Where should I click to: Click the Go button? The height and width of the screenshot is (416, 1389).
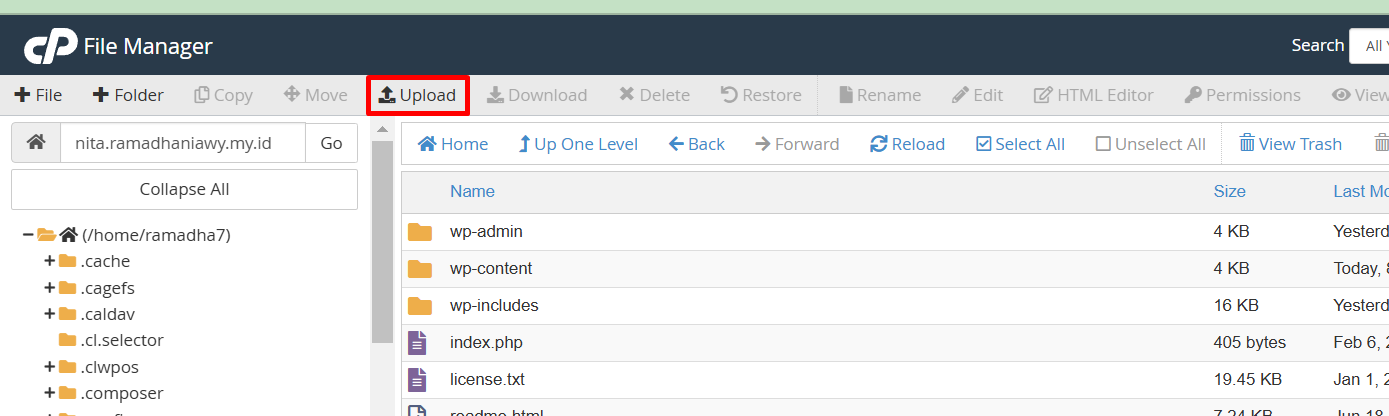(x=331, y=143)
